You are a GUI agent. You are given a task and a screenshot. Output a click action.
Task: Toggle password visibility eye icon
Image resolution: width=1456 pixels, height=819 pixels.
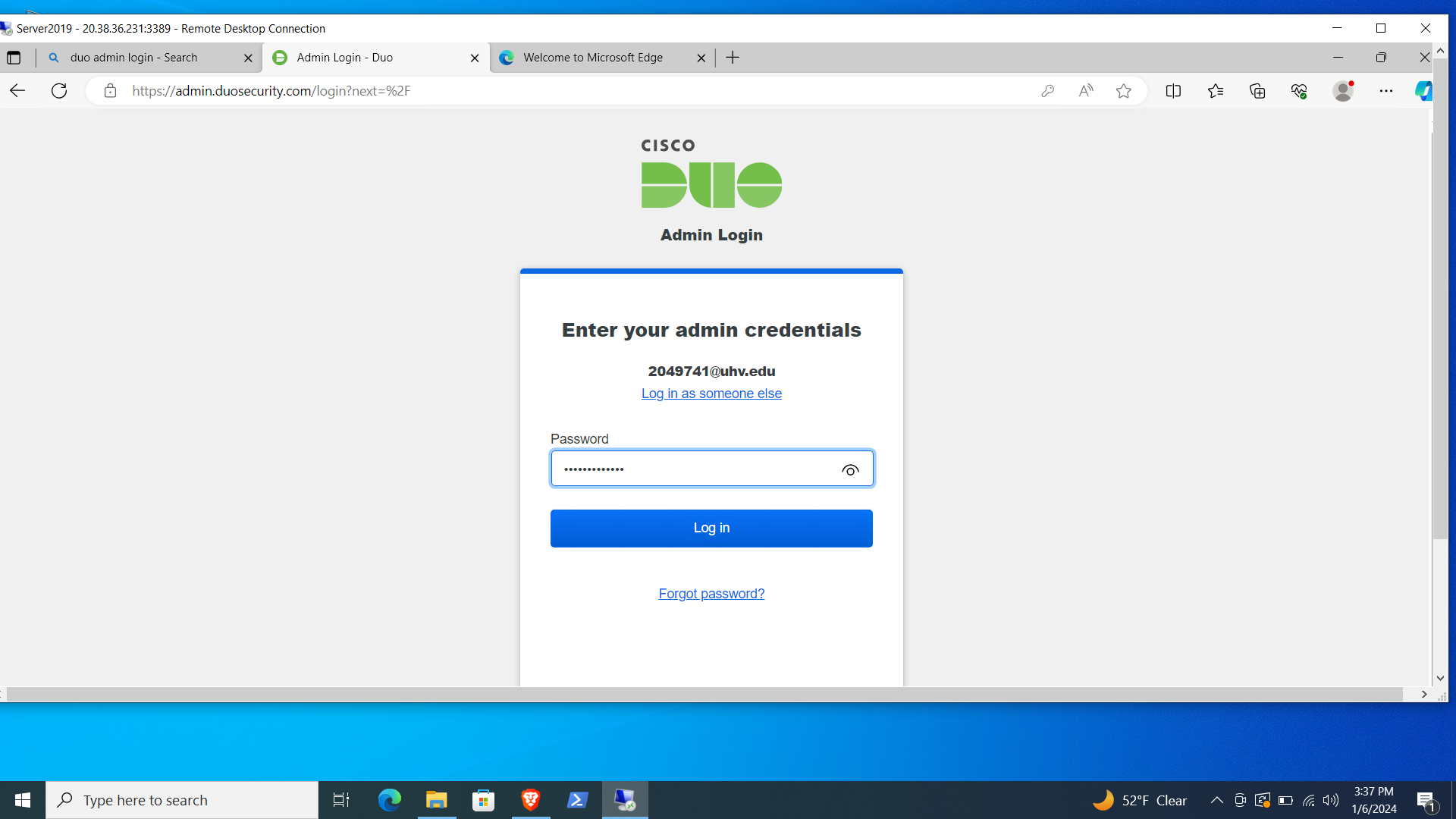click(x=850, y=470)
